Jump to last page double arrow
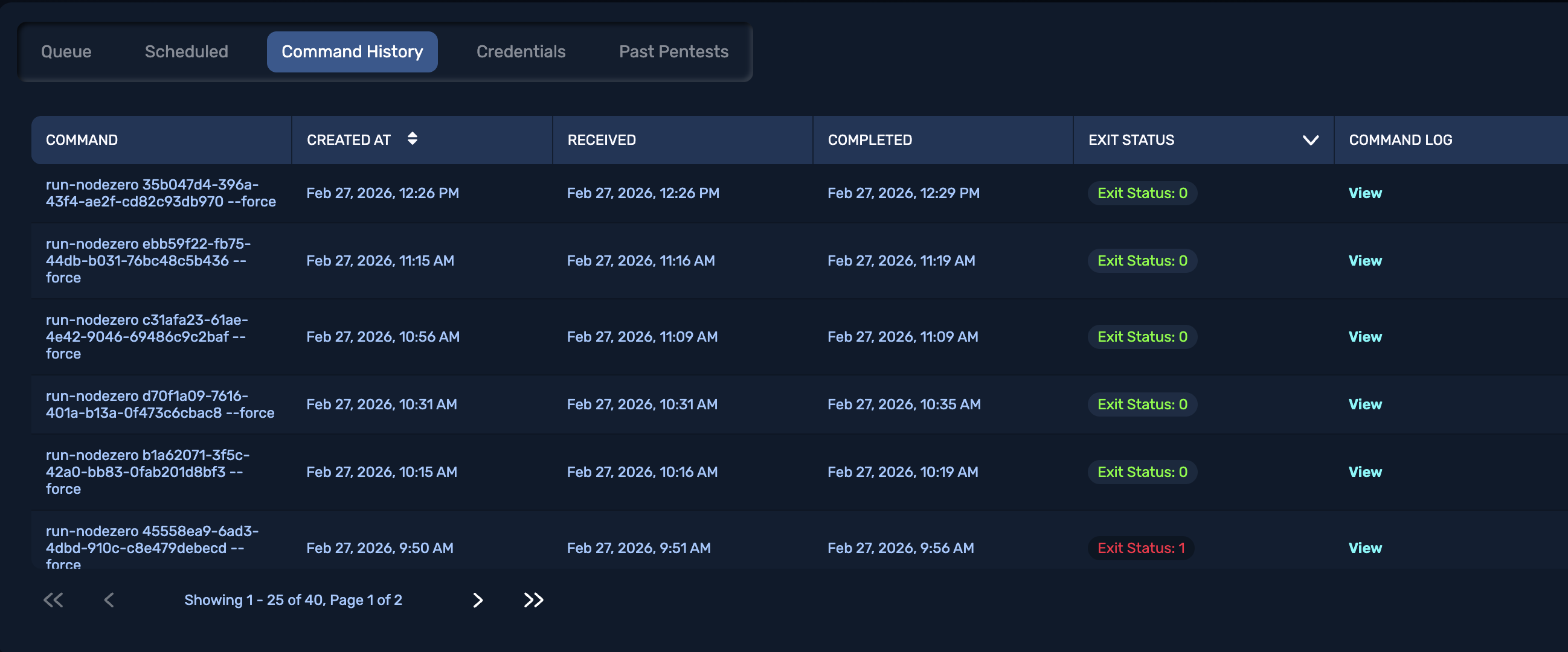 click(x=533, y=600)
